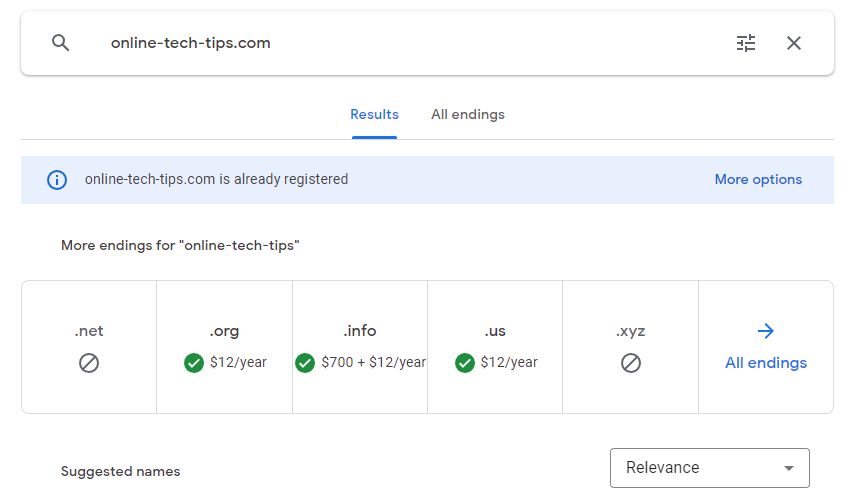Click the green checkmark under .us

tap(465, 363)
